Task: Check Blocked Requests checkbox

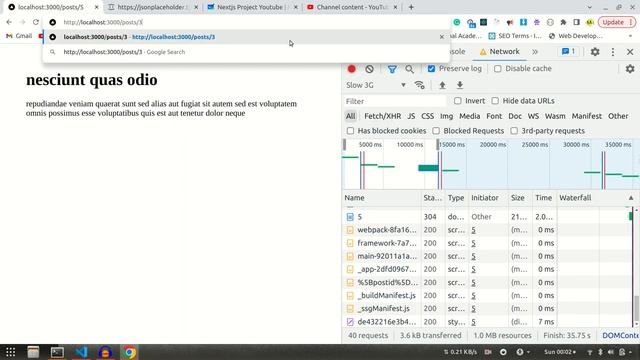Action: pos(436,131)
